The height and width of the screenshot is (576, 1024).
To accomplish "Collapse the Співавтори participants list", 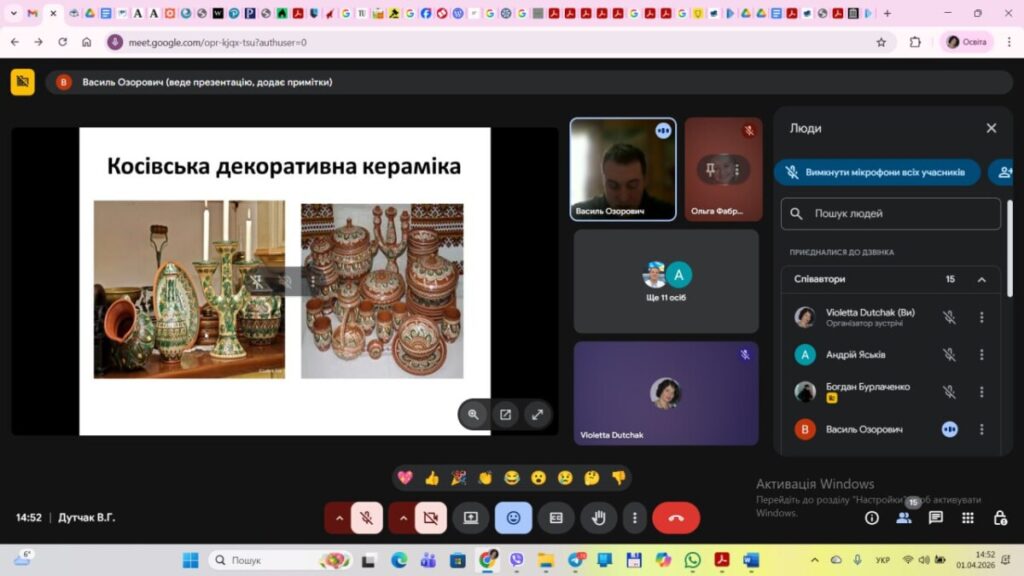I will [981, 280].
